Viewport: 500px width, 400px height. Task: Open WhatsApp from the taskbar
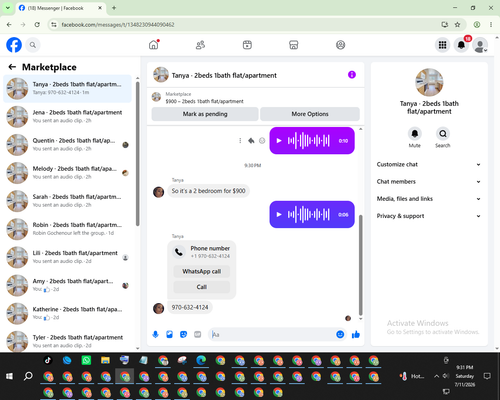point(86,360)
